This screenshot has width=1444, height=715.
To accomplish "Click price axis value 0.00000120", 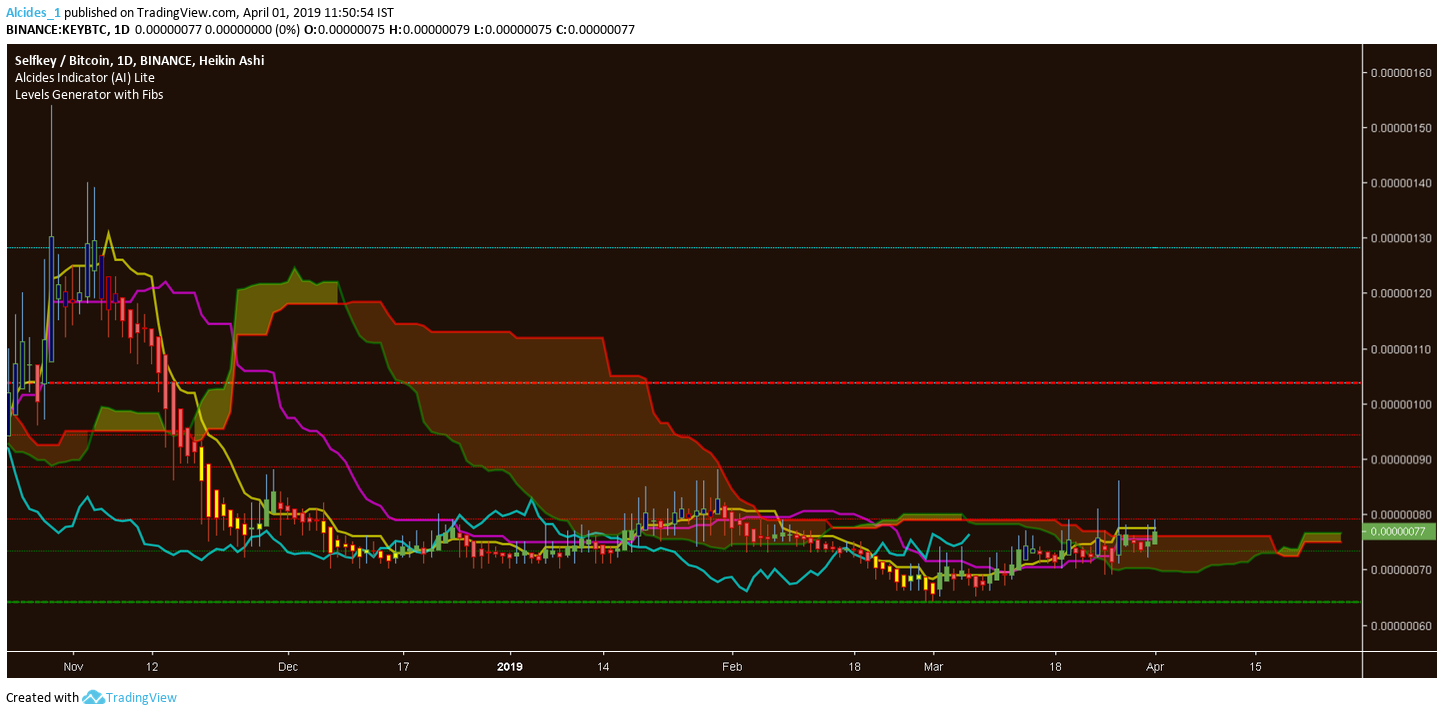I will pos(1400,294).
